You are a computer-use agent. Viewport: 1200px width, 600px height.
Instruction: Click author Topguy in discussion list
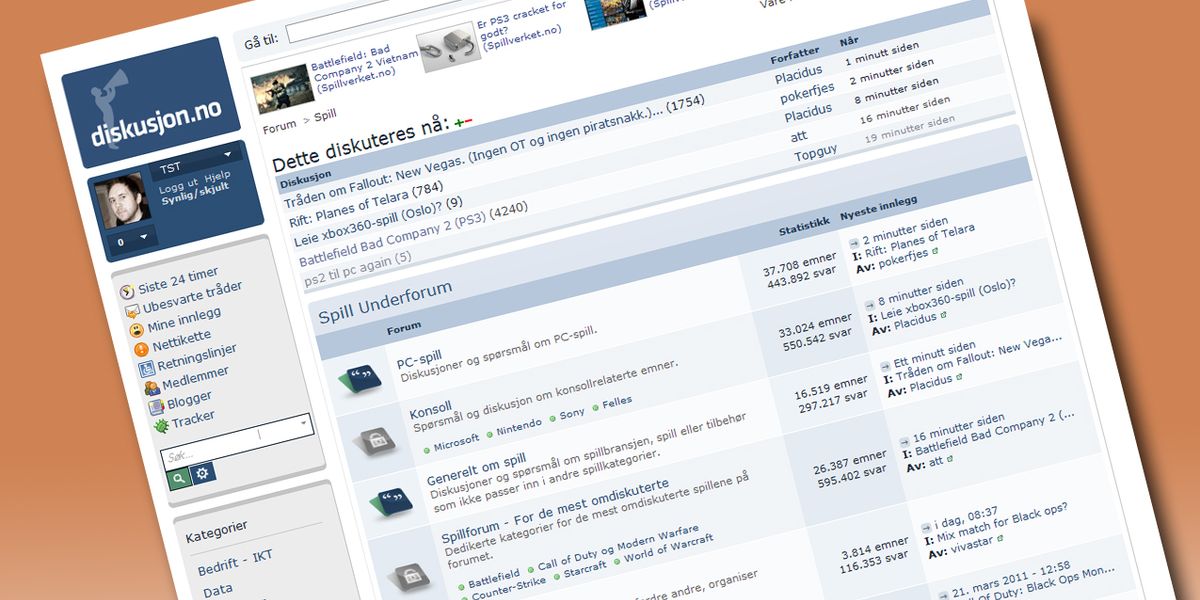pyautogui.click(x=818, y=152)
